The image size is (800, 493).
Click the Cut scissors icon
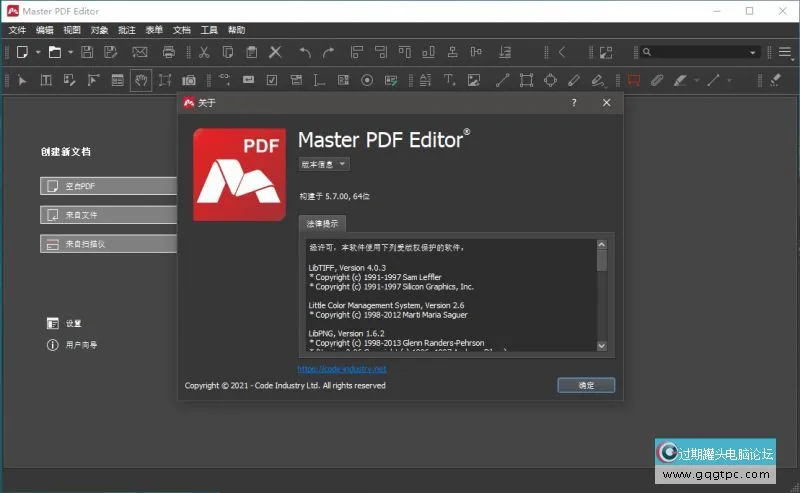(204, 52)
